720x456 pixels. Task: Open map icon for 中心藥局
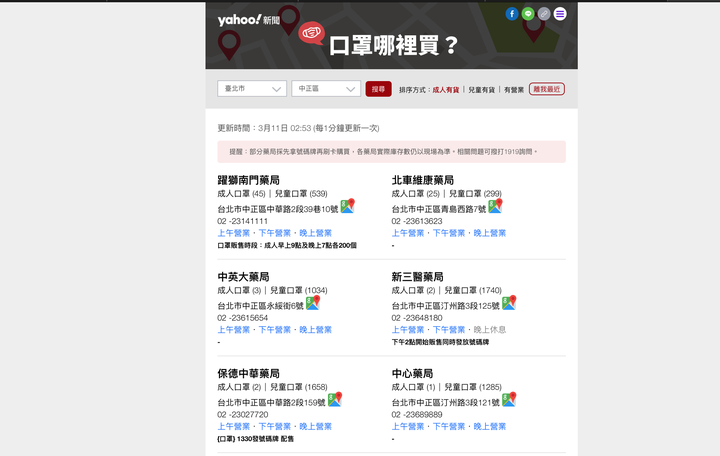pyautogui.click(x=509, y=400)
